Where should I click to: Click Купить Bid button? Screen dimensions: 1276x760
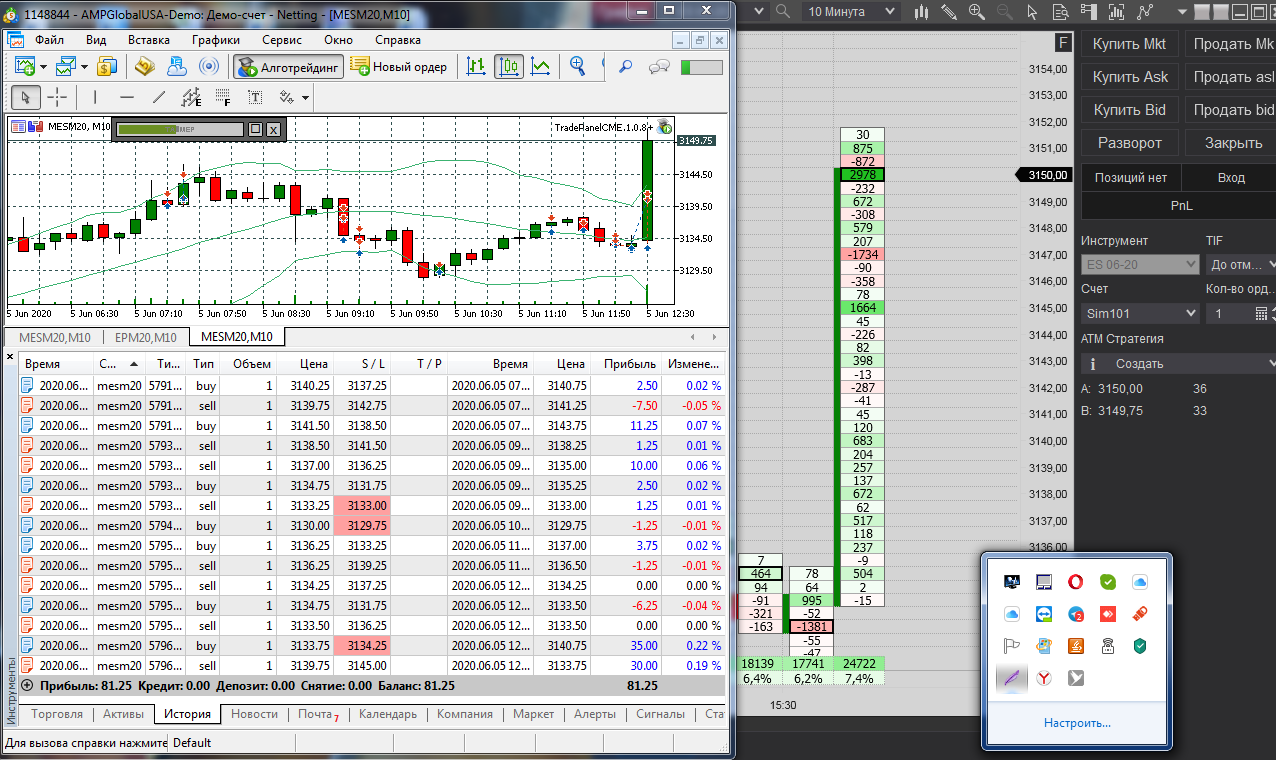tap(1129, 110)
